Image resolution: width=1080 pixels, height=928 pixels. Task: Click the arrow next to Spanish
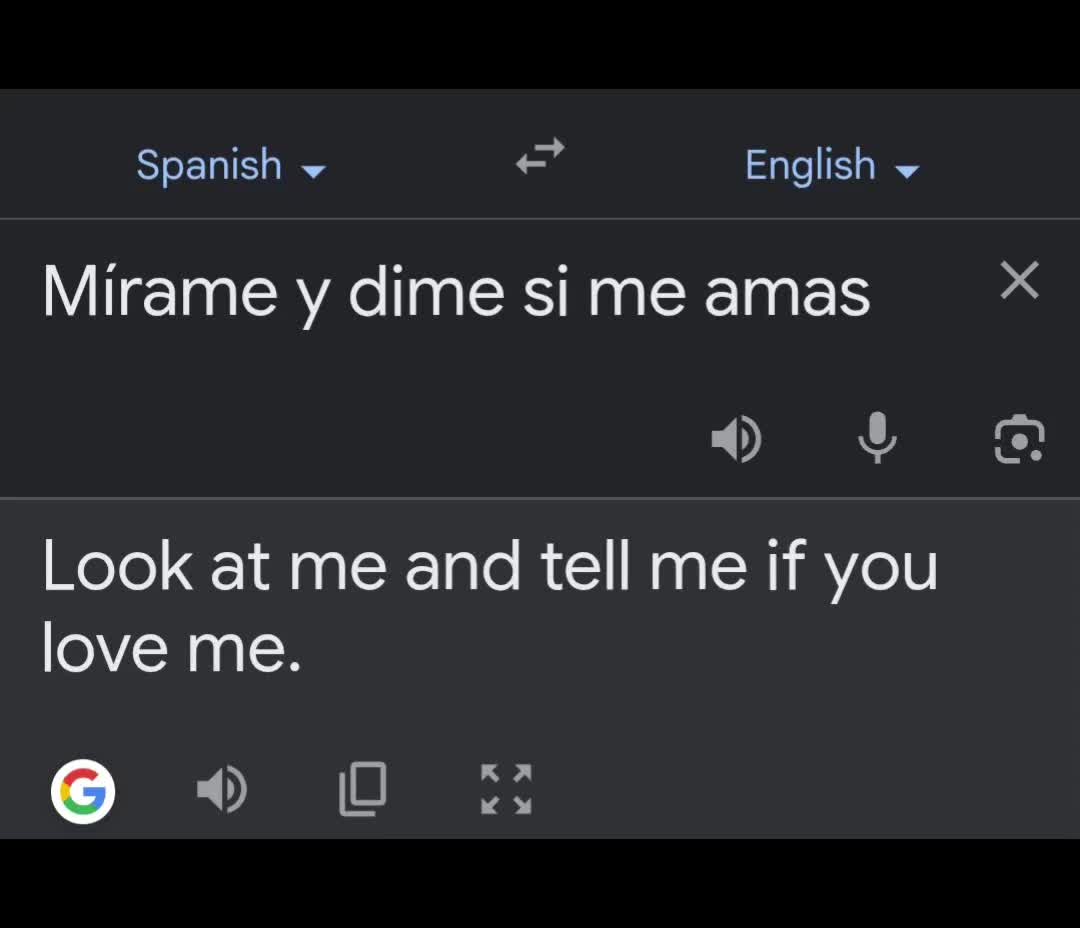click(314, 171)
